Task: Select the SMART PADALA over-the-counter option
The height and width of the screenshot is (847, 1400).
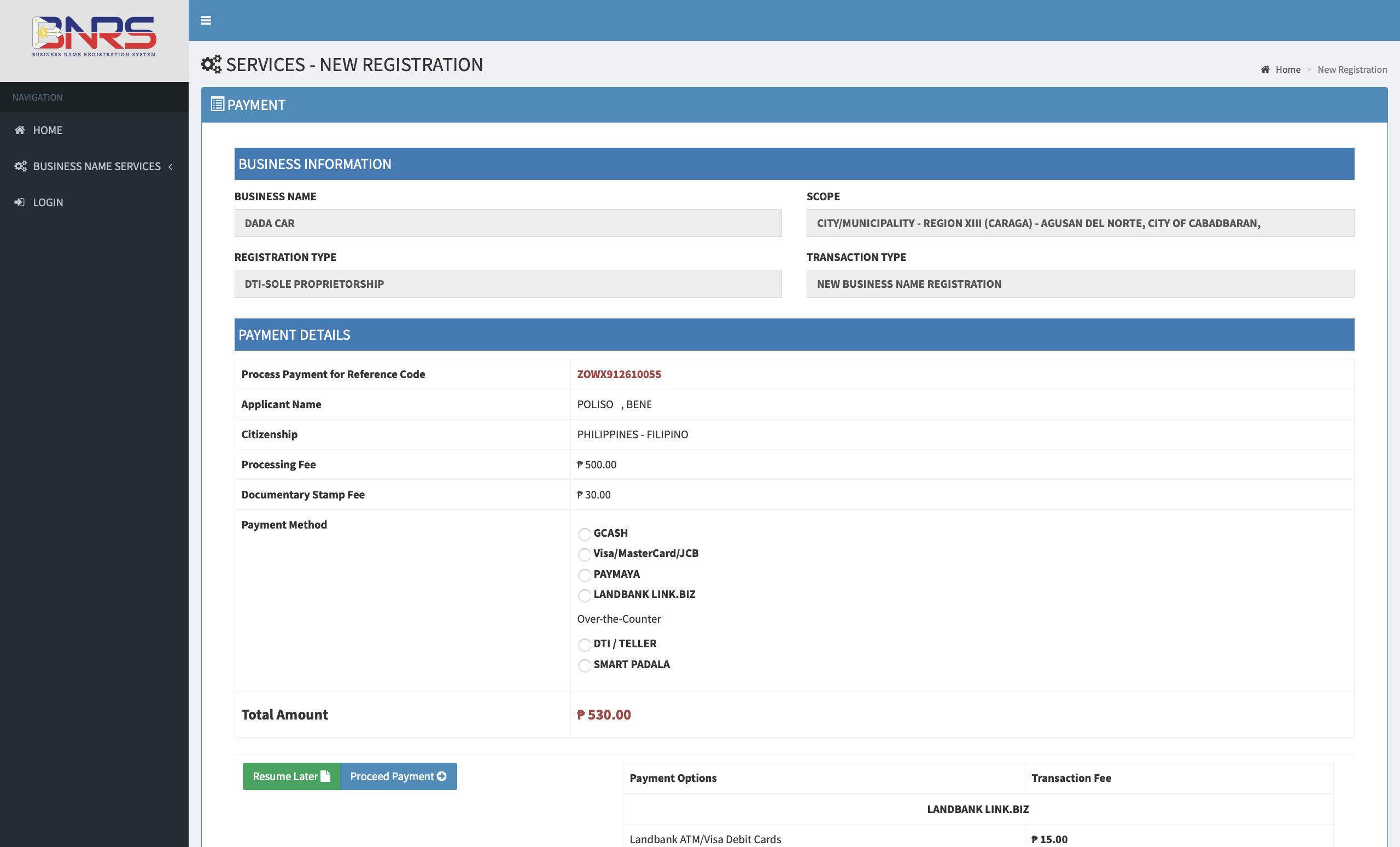Action: [x=585, y=665]
